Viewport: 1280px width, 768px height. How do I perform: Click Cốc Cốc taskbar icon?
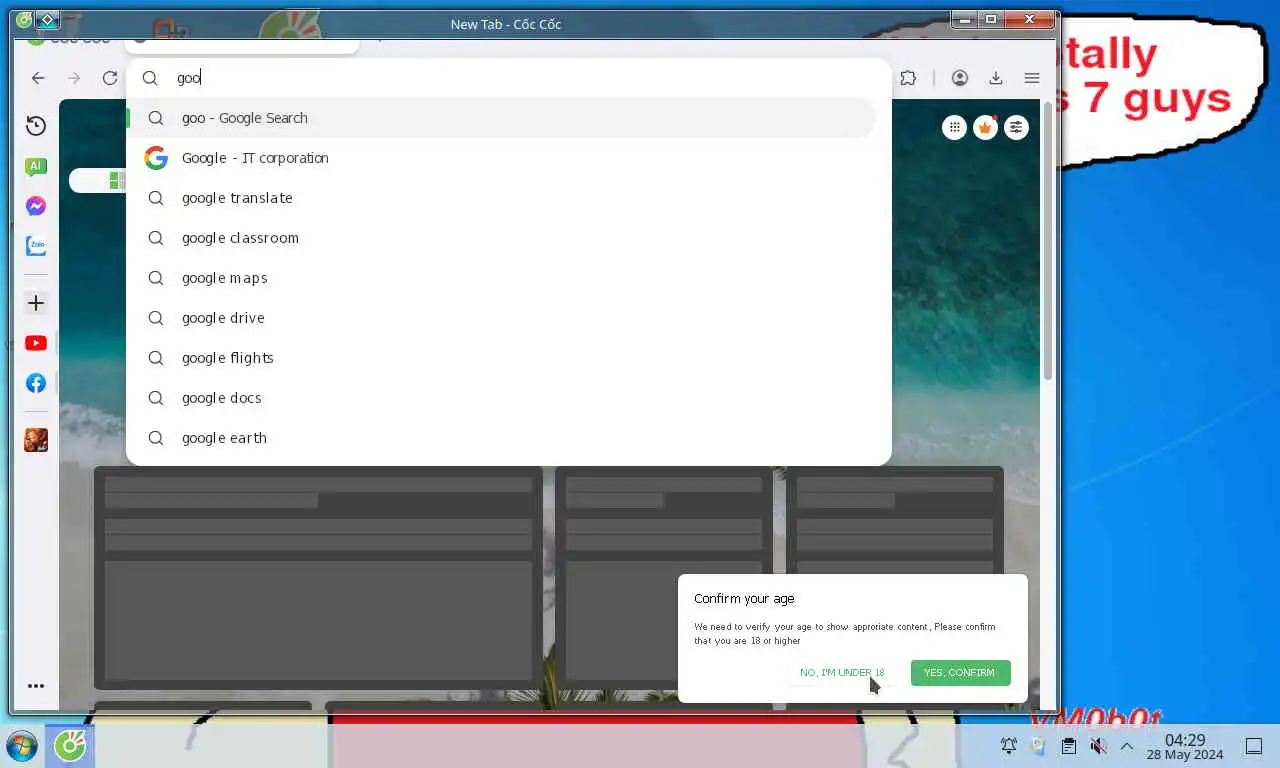(x=70, y=746)
